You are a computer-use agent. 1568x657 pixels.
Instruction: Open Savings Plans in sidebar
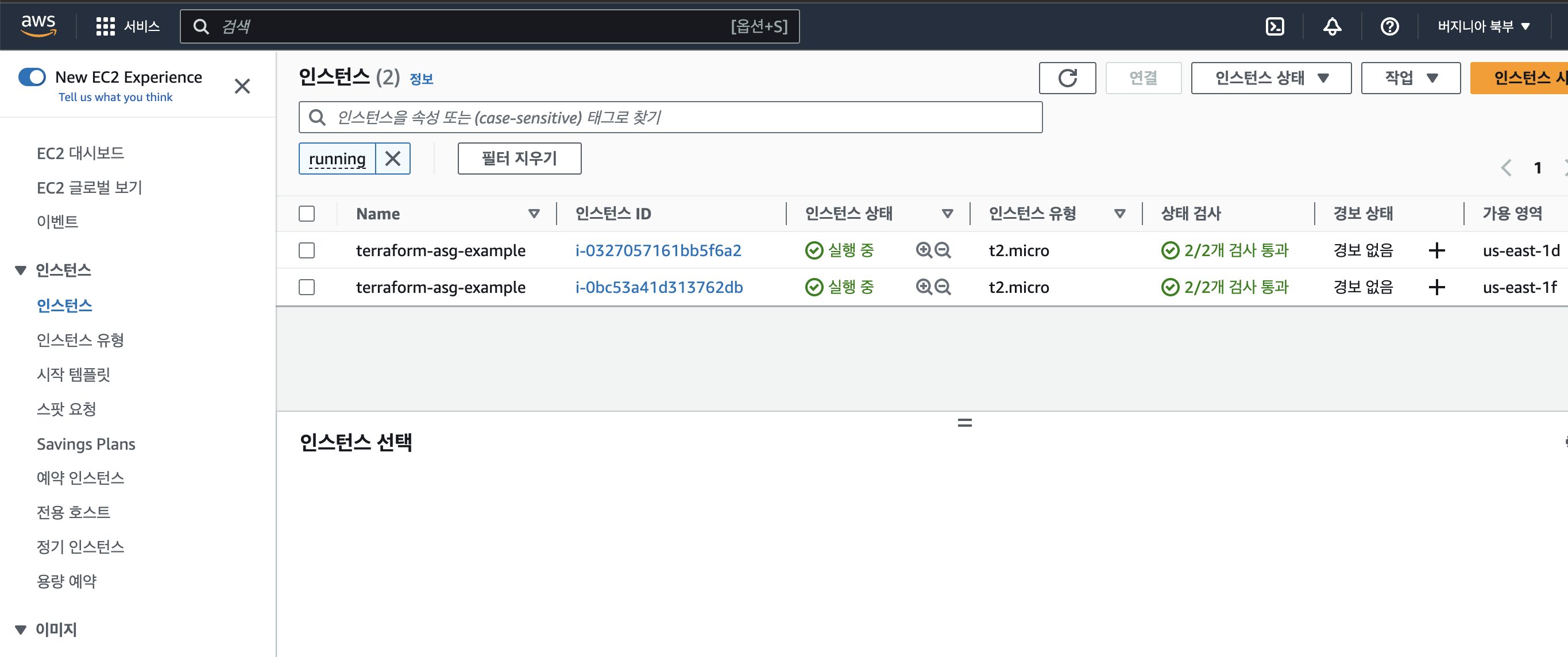pos(86,444)
